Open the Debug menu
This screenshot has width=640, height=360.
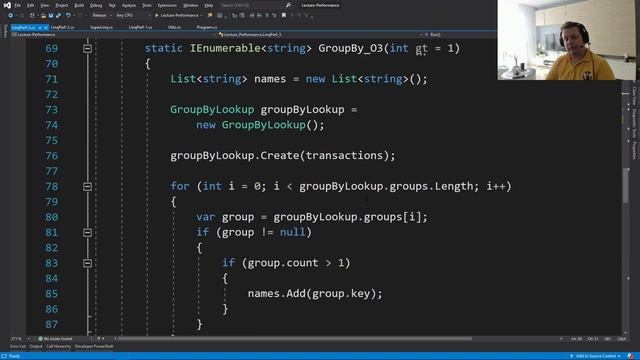96,5
